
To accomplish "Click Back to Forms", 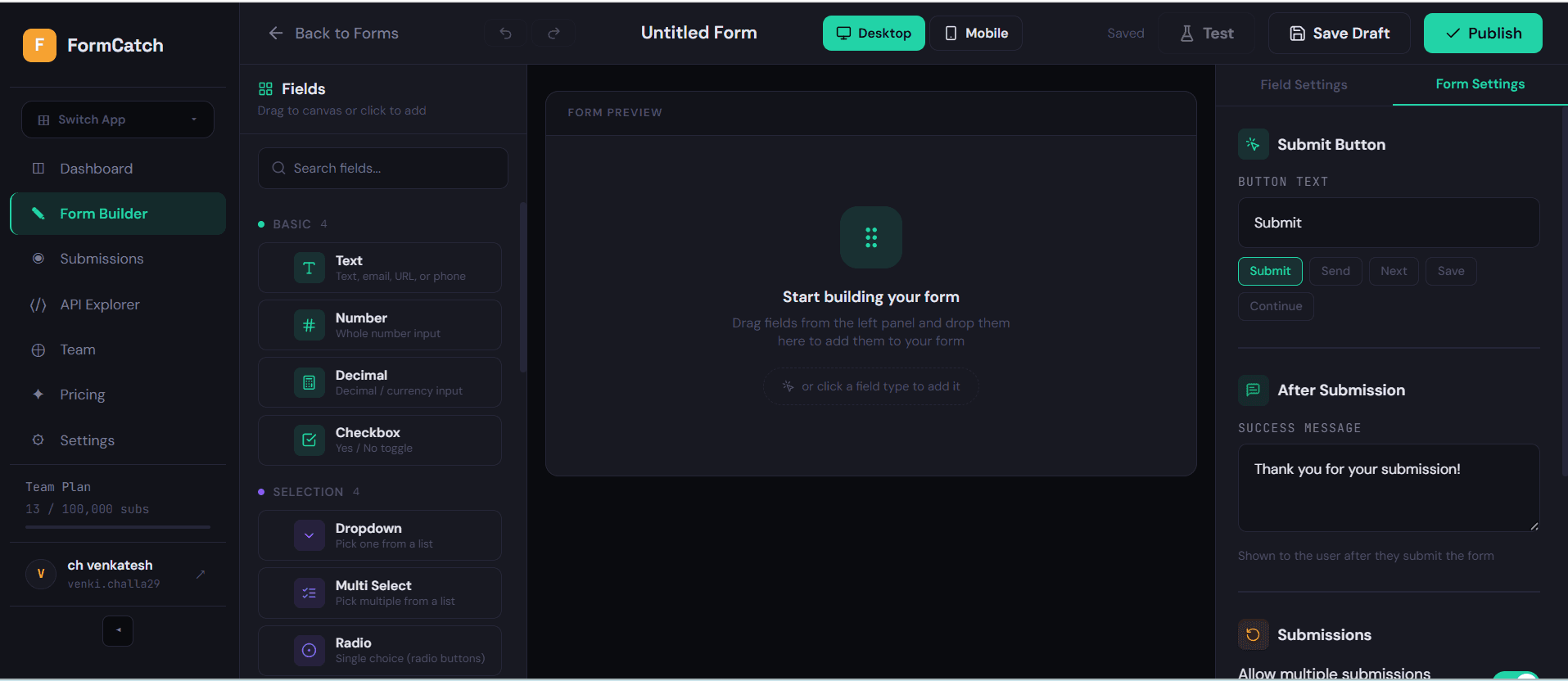I will pyautogui.click(x=333, y=34).
